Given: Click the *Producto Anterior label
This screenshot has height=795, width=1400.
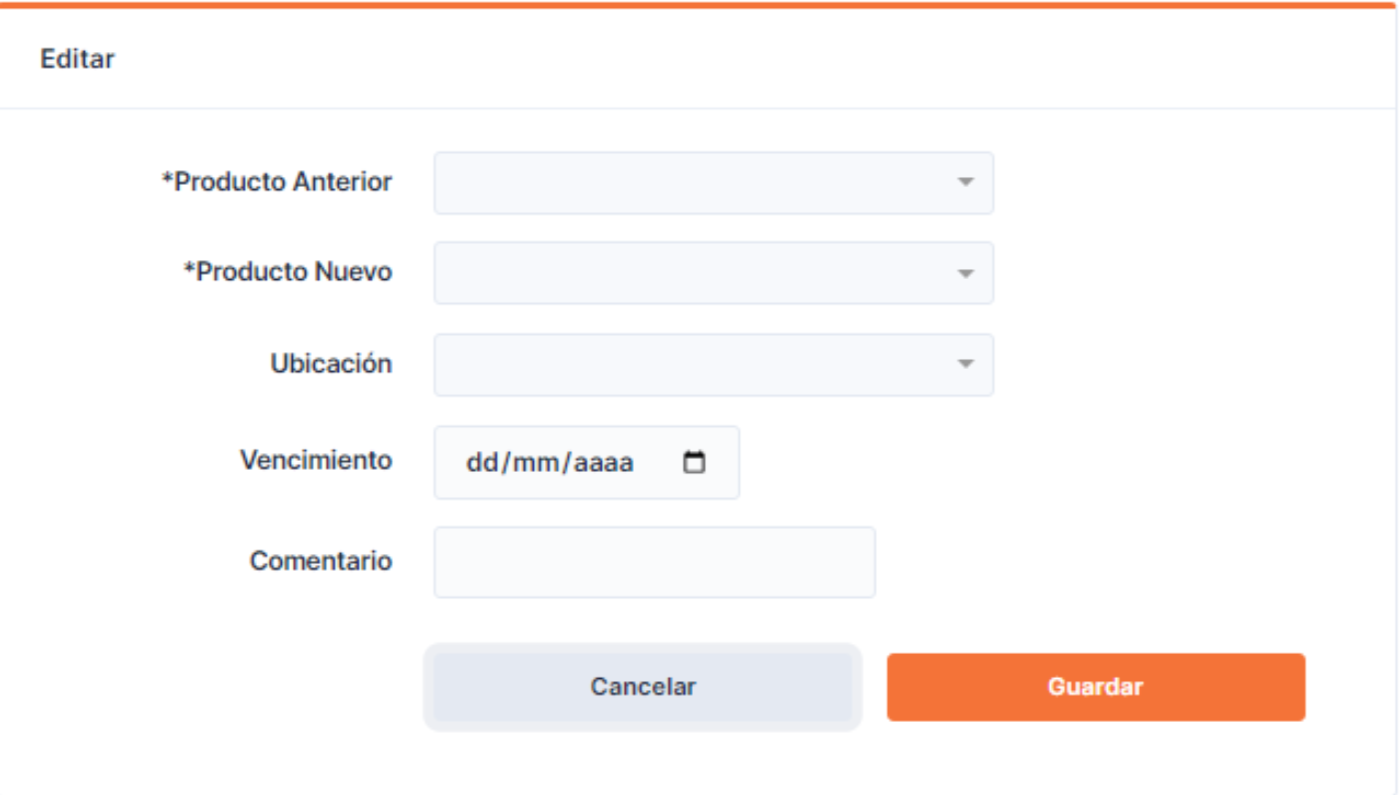Looking at the screenshot, I should 277,182.
